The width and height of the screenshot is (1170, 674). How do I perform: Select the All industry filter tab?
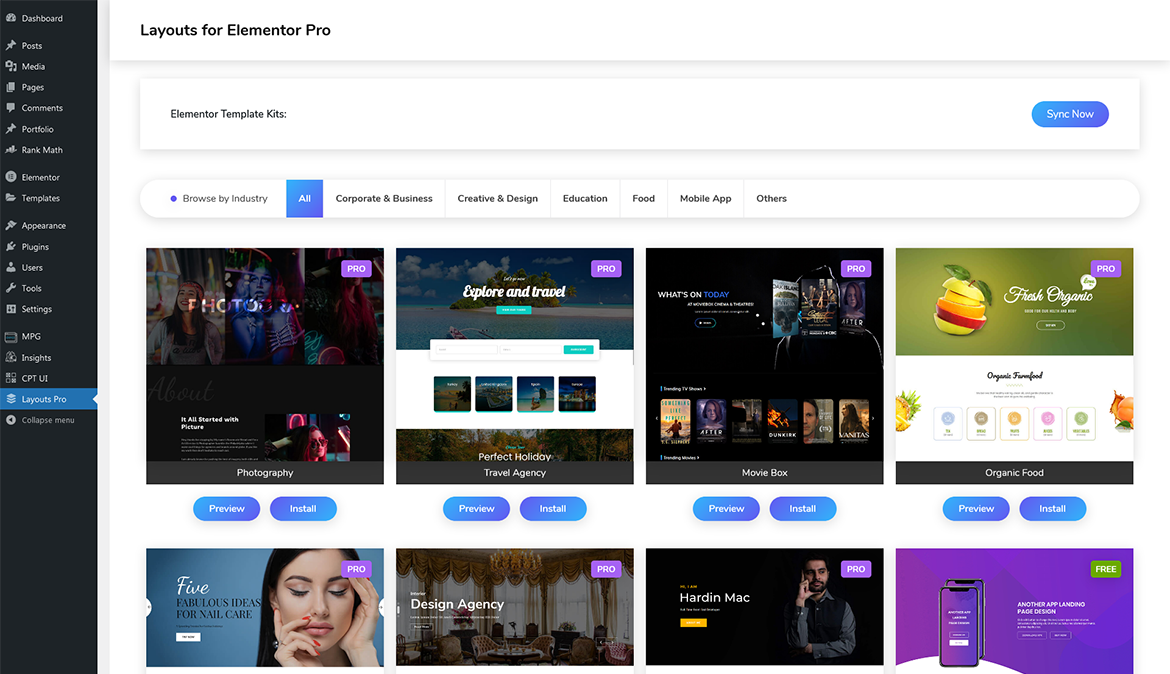[x=304, y=199]
